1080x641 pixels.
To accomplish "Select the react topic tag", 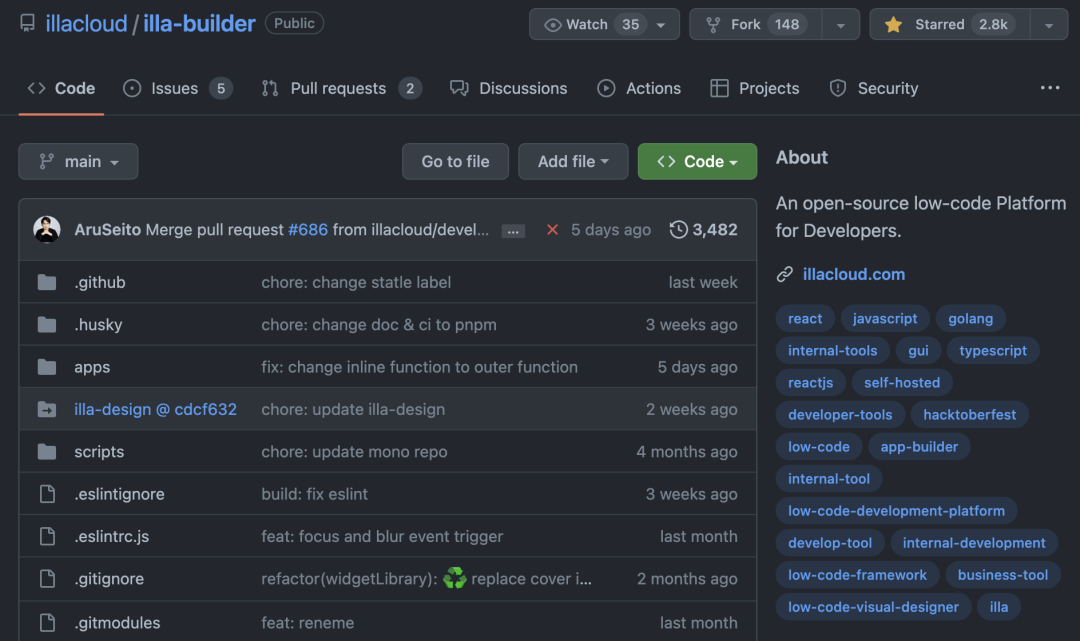I will (x=805, y=318).
